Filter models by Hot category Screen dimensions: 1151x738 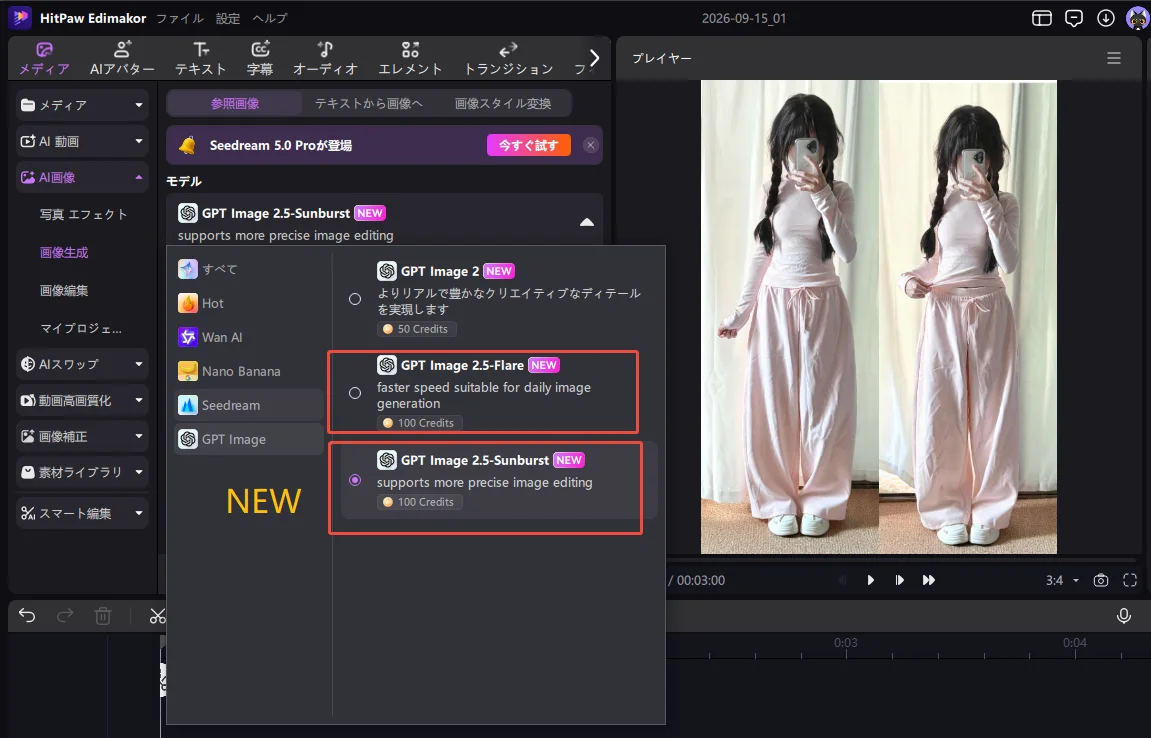(248, 303)
